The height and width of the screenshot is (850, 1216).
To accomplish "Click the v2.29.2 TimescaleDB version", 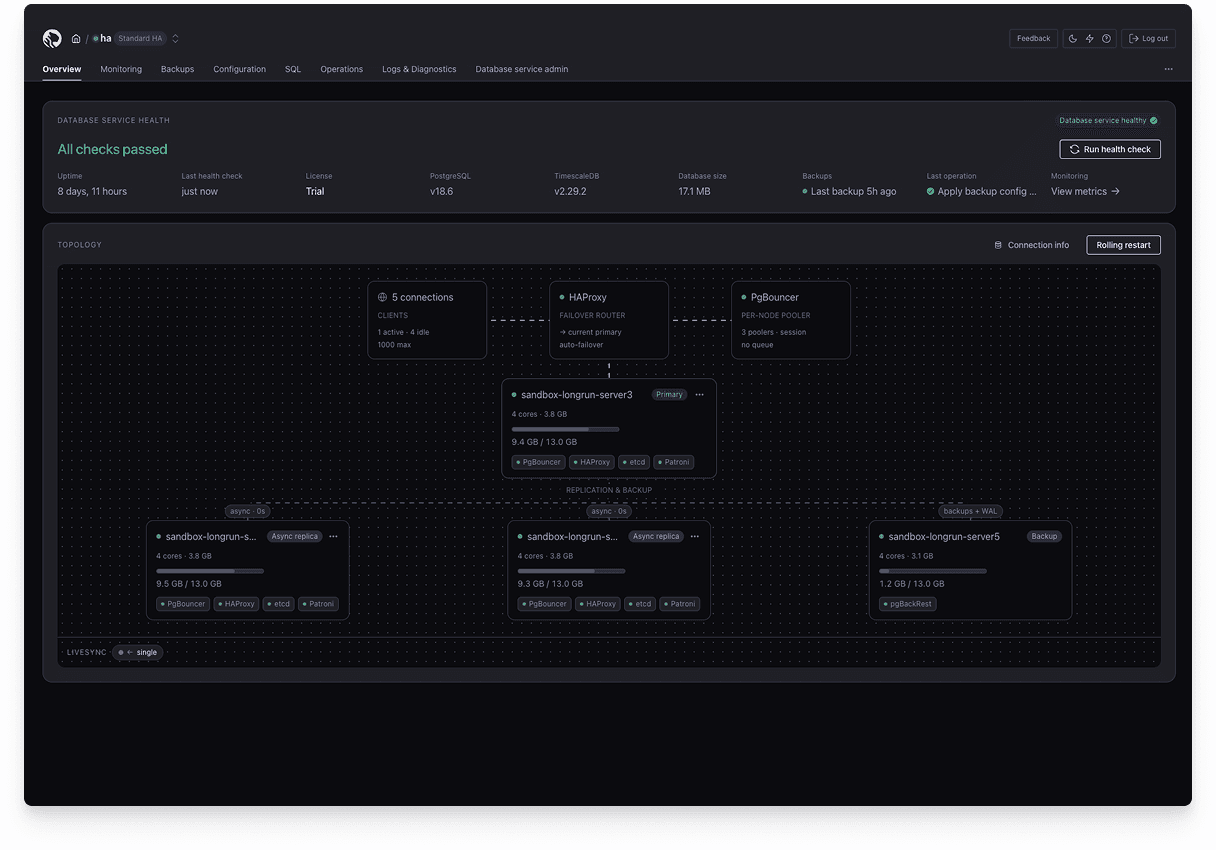I will 570,191.
